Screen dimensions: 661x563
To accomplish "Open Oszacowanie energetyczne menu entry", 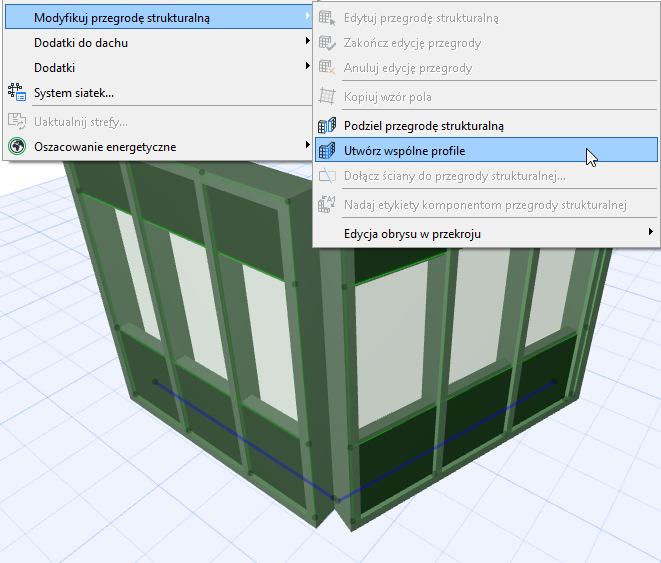I will coord(105,147).
